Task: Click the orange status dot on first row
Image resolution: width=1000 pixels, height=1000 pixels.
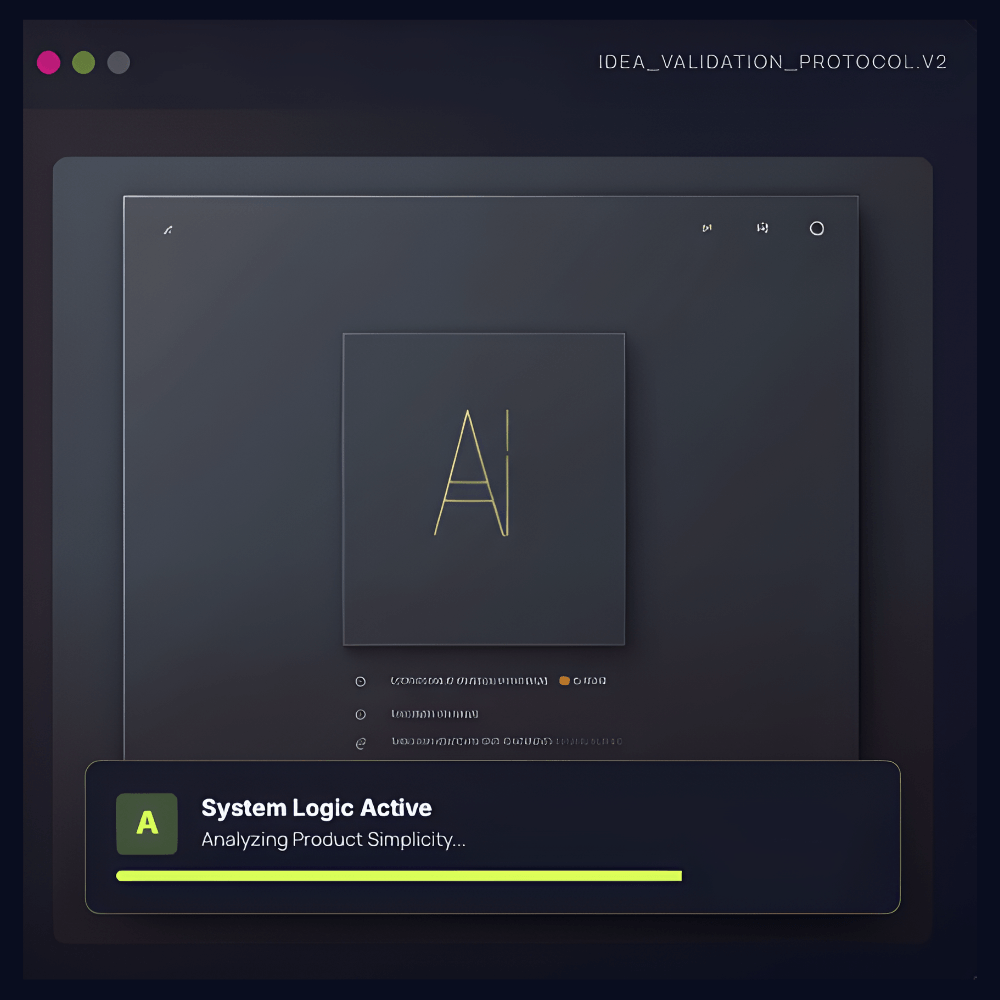Action: (564, 680)
